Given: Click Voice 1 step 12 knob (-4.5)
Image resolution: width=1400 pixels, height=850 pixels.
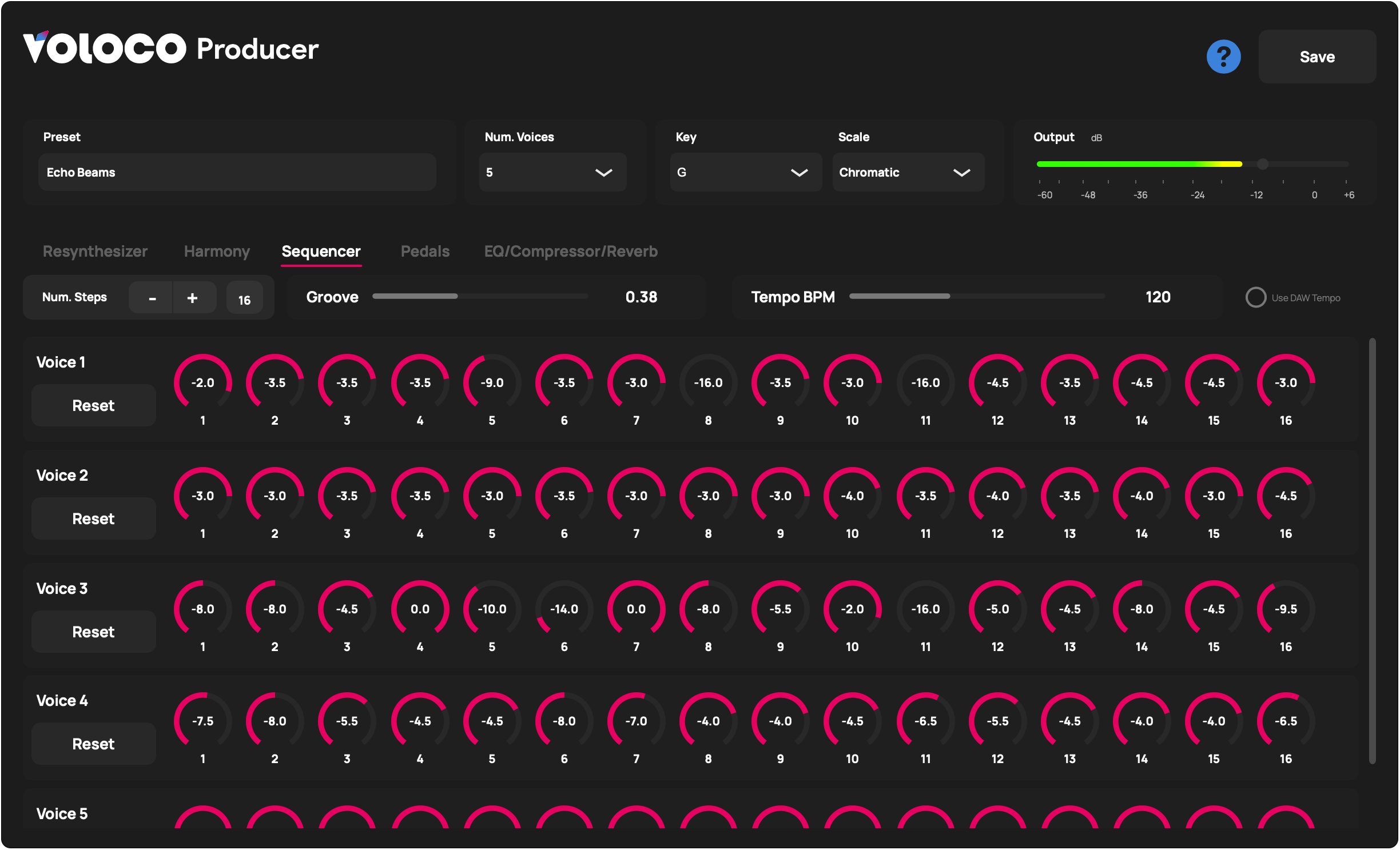Looking at the screenshot, I should (x=997, y=382).
